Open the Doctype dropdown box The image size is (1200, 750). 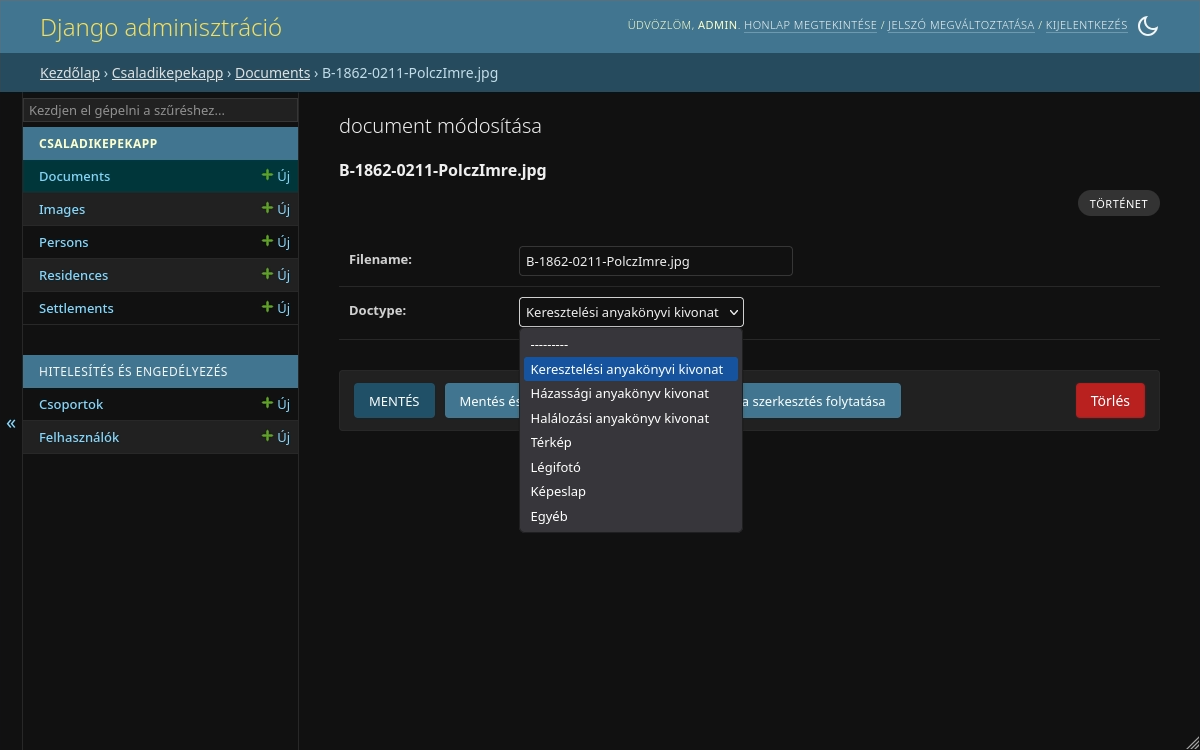click(631, 312)
